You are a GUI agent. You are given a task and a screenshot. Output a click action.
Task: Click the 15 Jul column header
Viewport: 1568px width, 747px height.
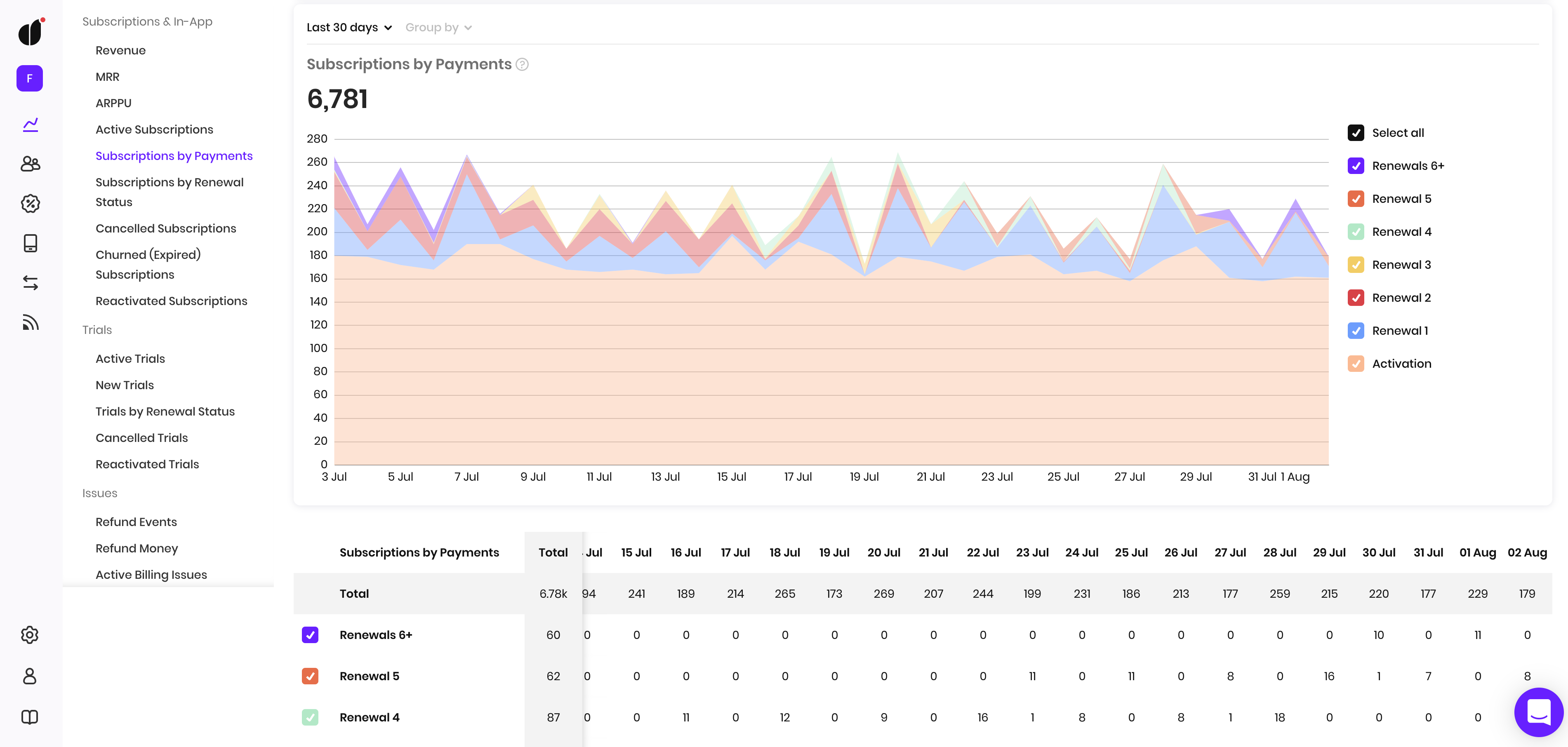pos(636,552)
